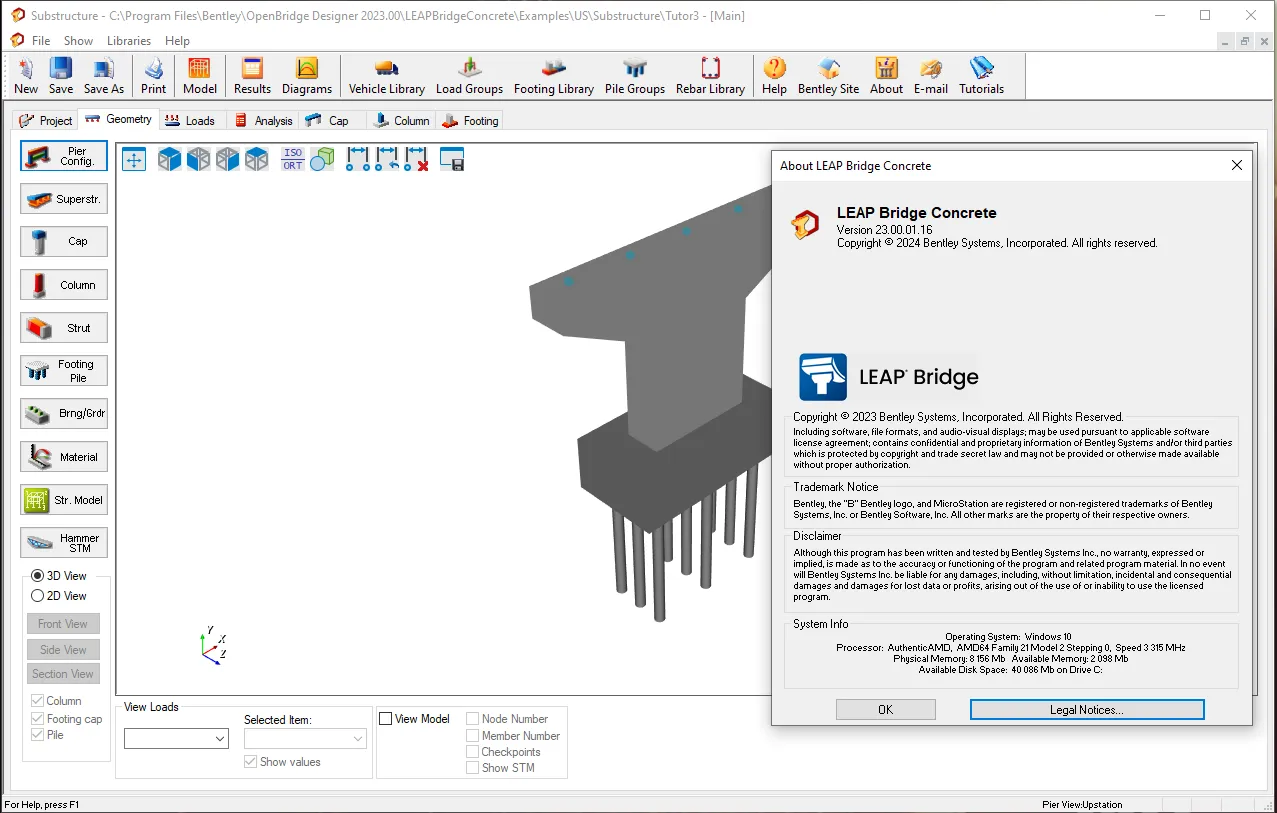
Task: Click the green cube and blue sphere icon
Action: point(321,159)
